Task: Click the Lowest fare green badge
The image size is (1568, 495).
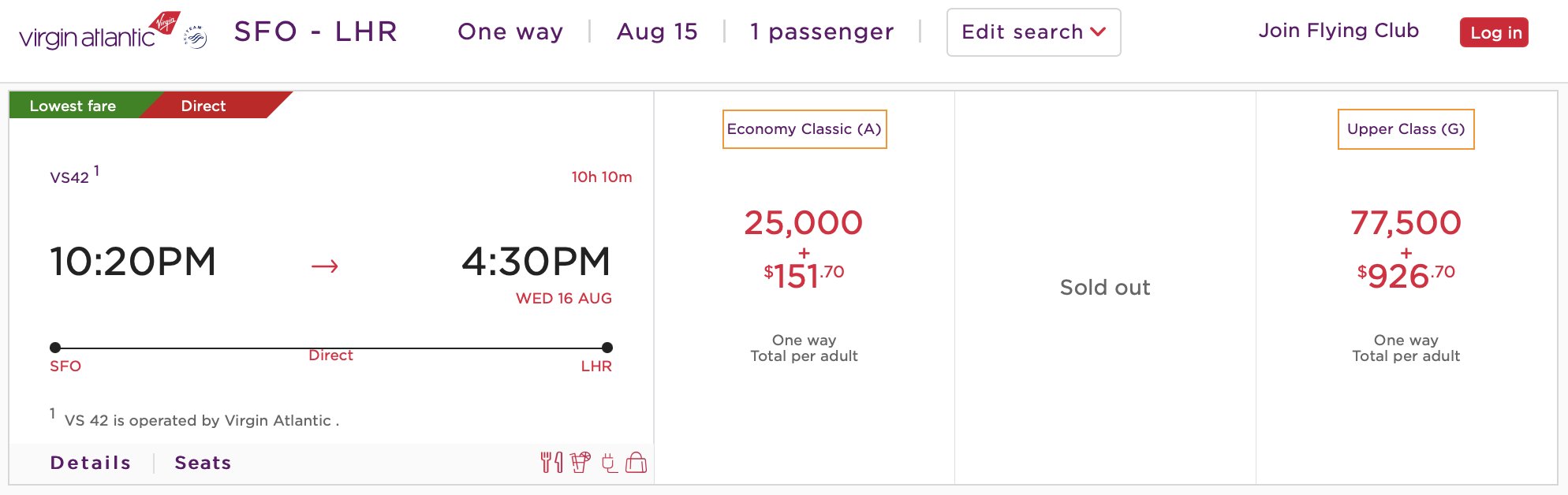Action: click(x=73, y=106)
